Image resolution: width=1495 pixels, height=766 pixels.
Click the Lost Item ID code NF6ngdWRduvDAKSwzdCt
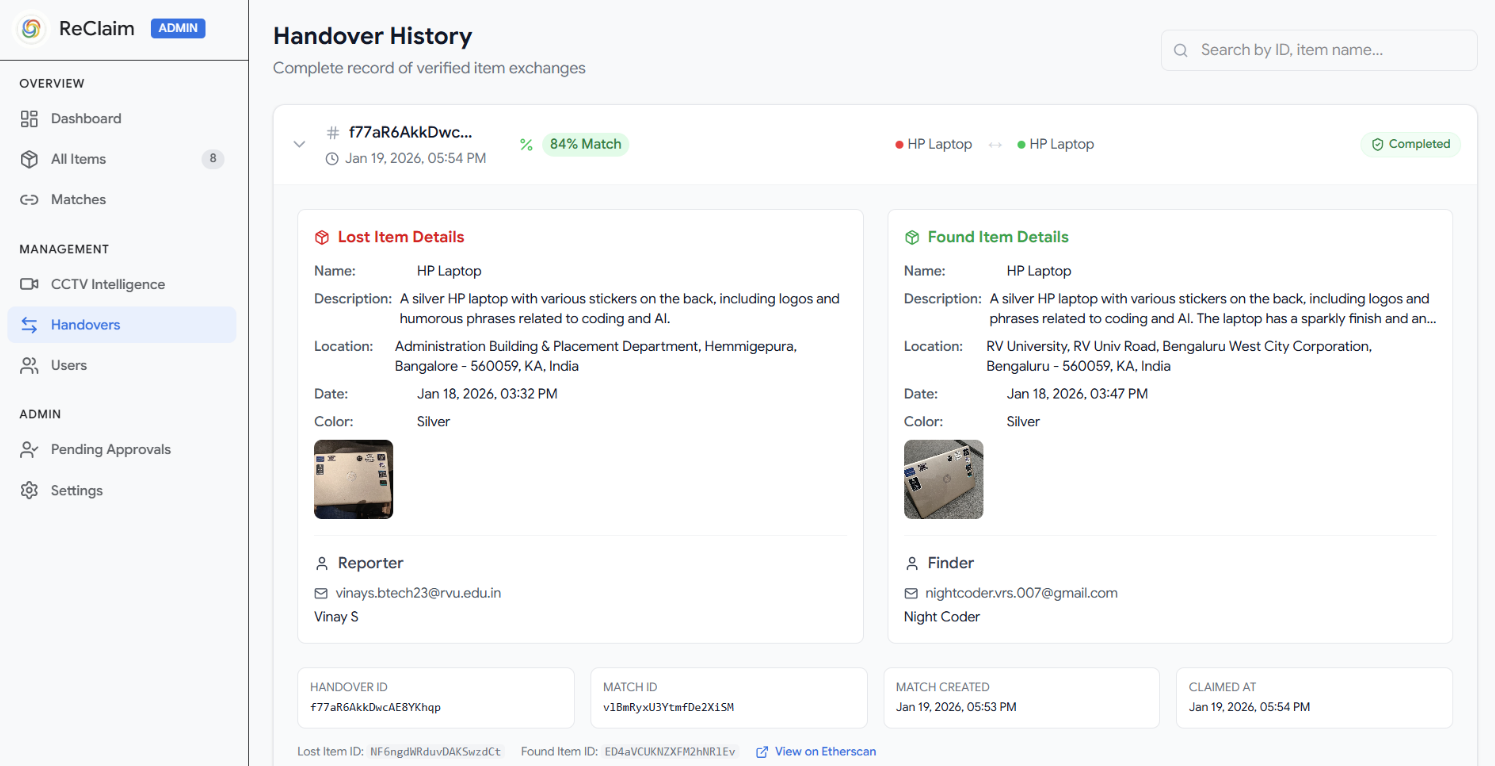pyautogui.click(x=435, y=752)
